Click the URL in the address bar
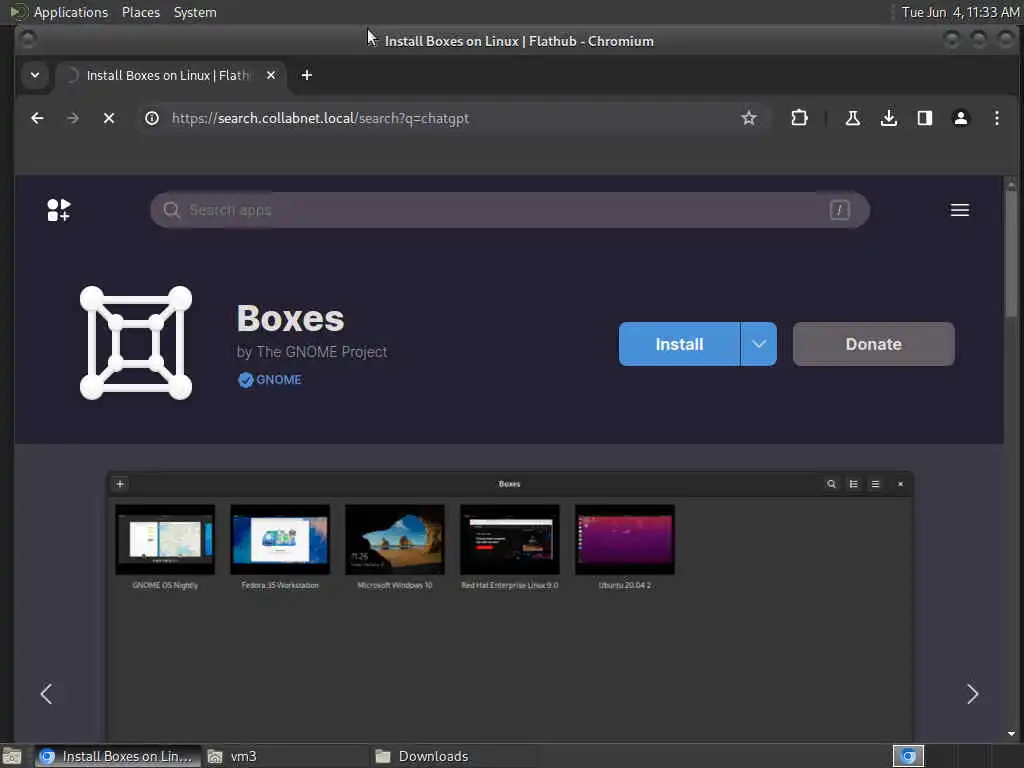1024x768 pixels. click(320, 118)
